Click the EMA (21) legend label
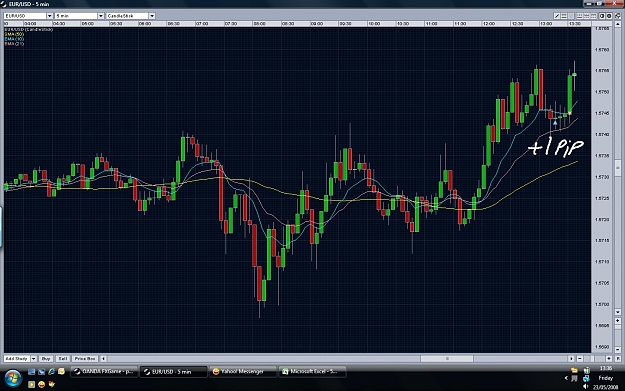This screenshot has width=625, height=391. (x=14, y=44)
